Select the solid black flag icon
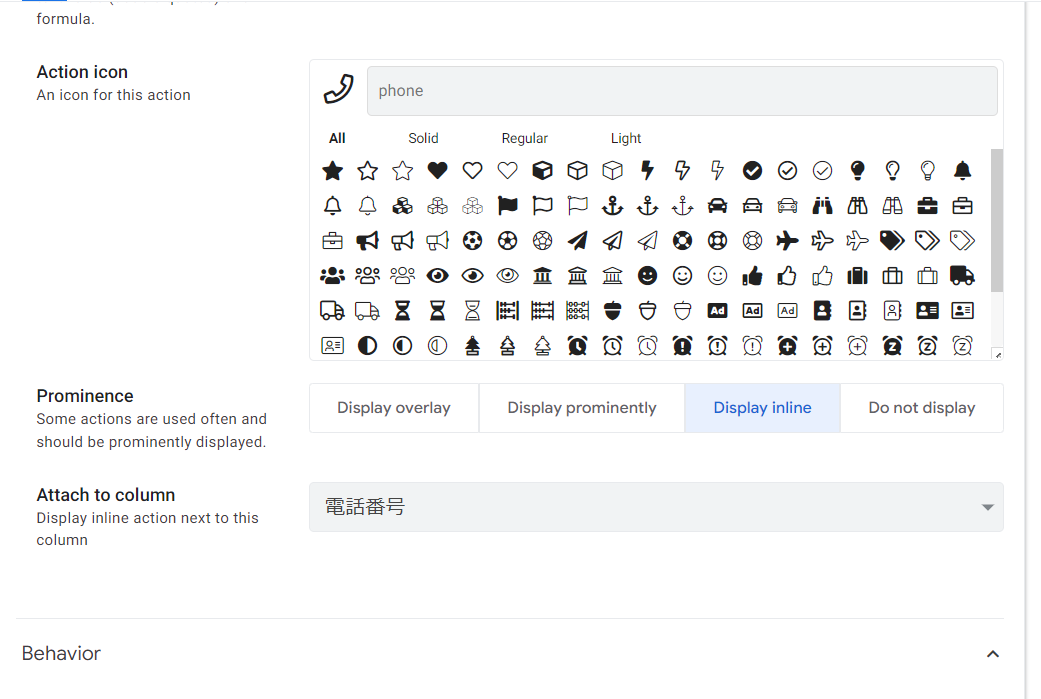 tap(507, 206)
